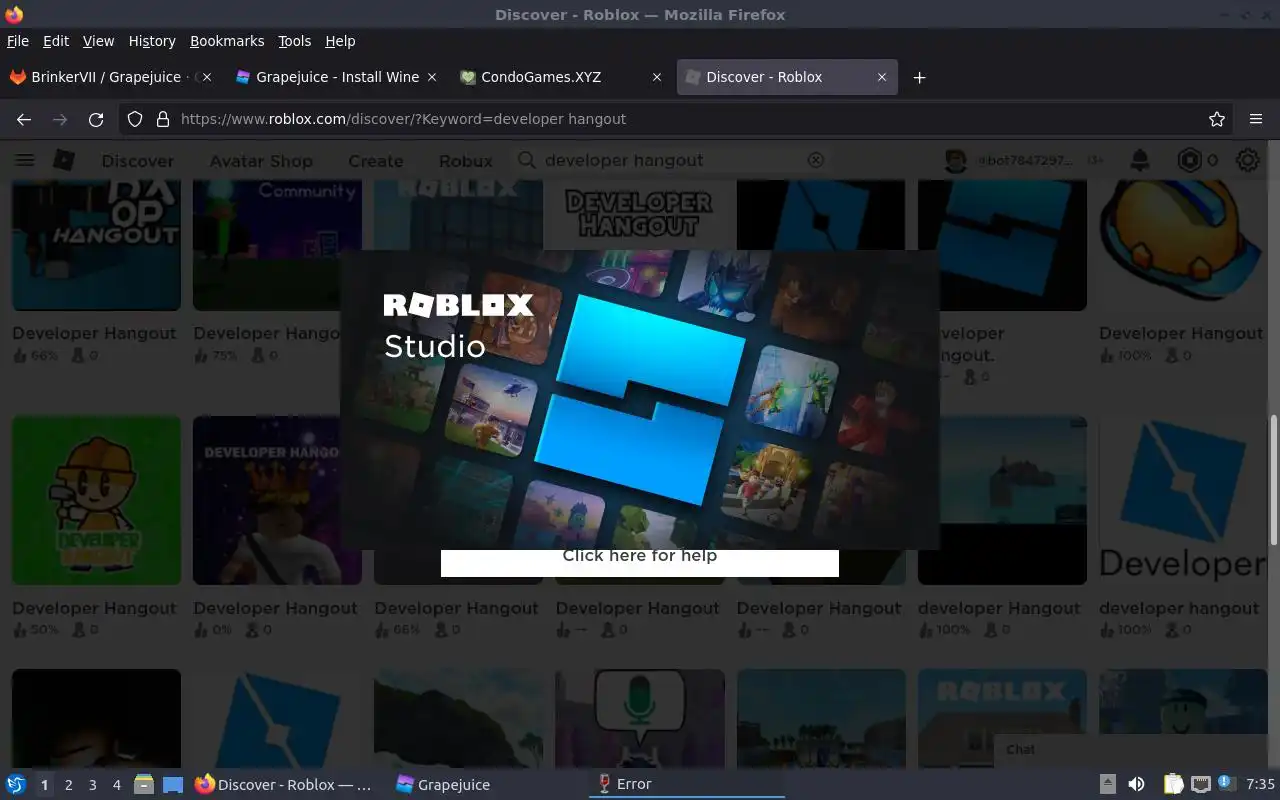Click the Roblox Studio splash window
The width and height of the screenshot is (1280, 800).
640,400
